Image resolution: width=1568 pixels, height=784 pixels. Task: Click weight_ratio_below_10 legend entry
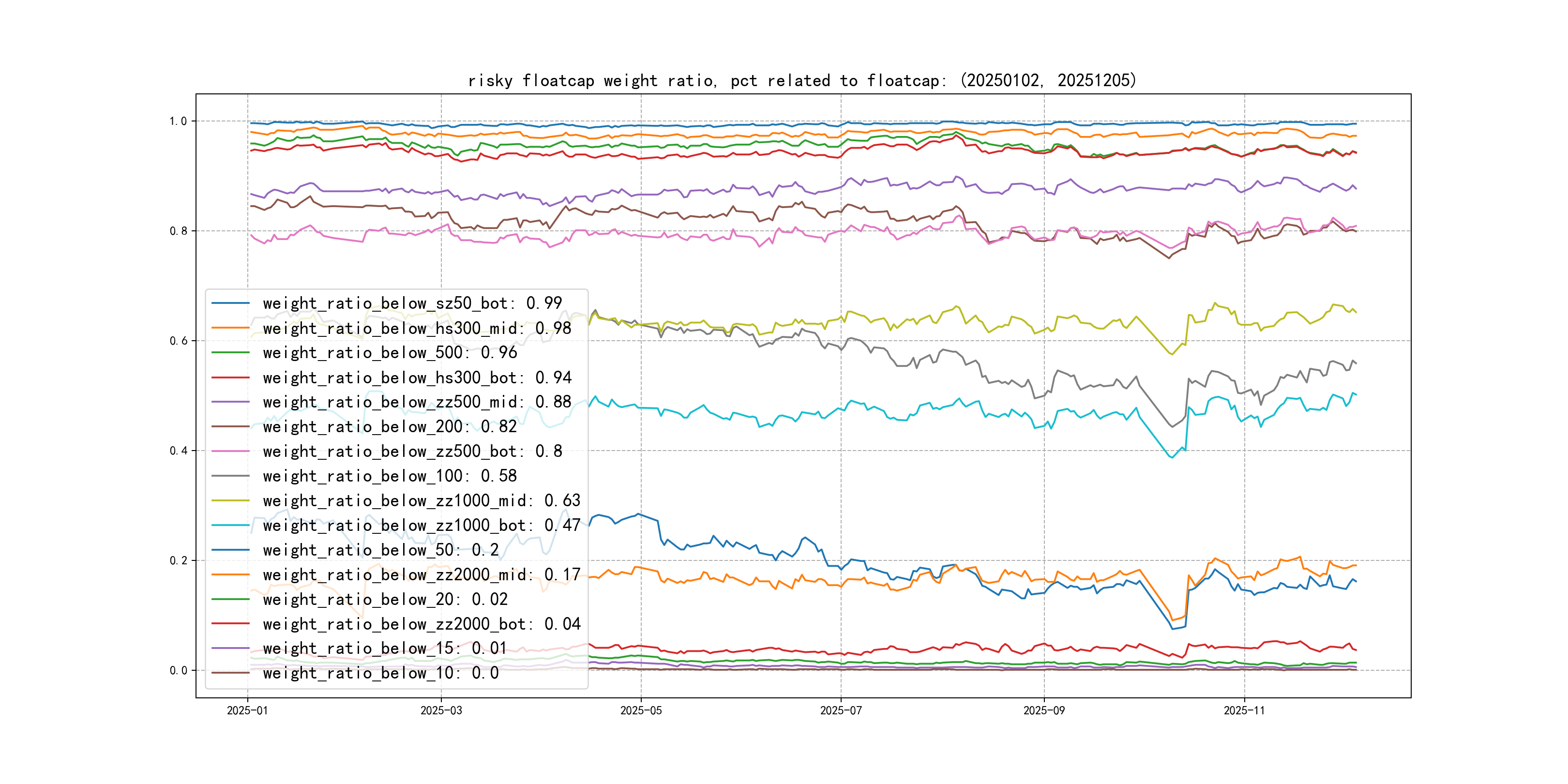click(380, 673)
